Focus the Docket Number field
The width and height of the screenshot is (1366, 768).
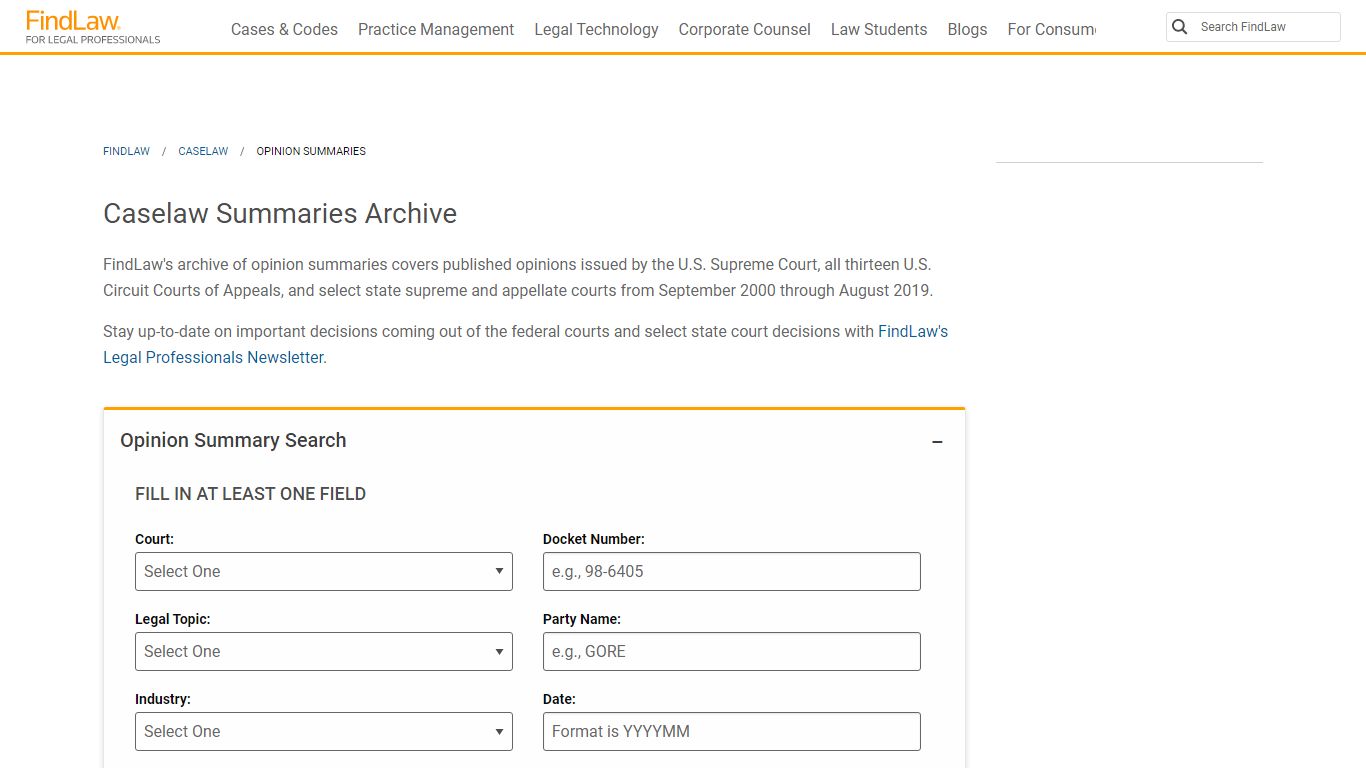(x=731, y=571)
